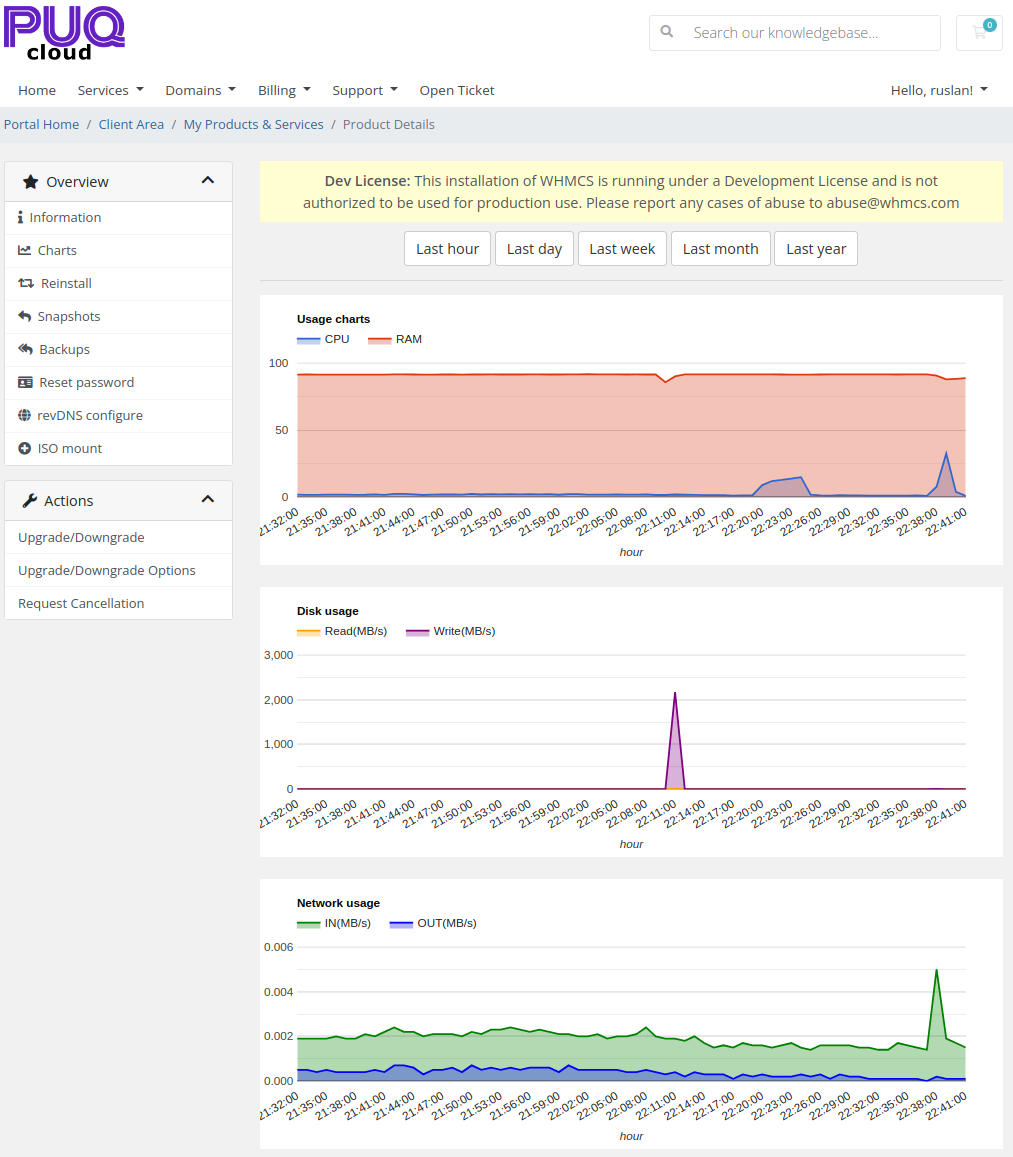Click the Backups icon in sidebar
Viewport: 1013px width, 1157px height.
pyautogui.click(x=25, y=349)
